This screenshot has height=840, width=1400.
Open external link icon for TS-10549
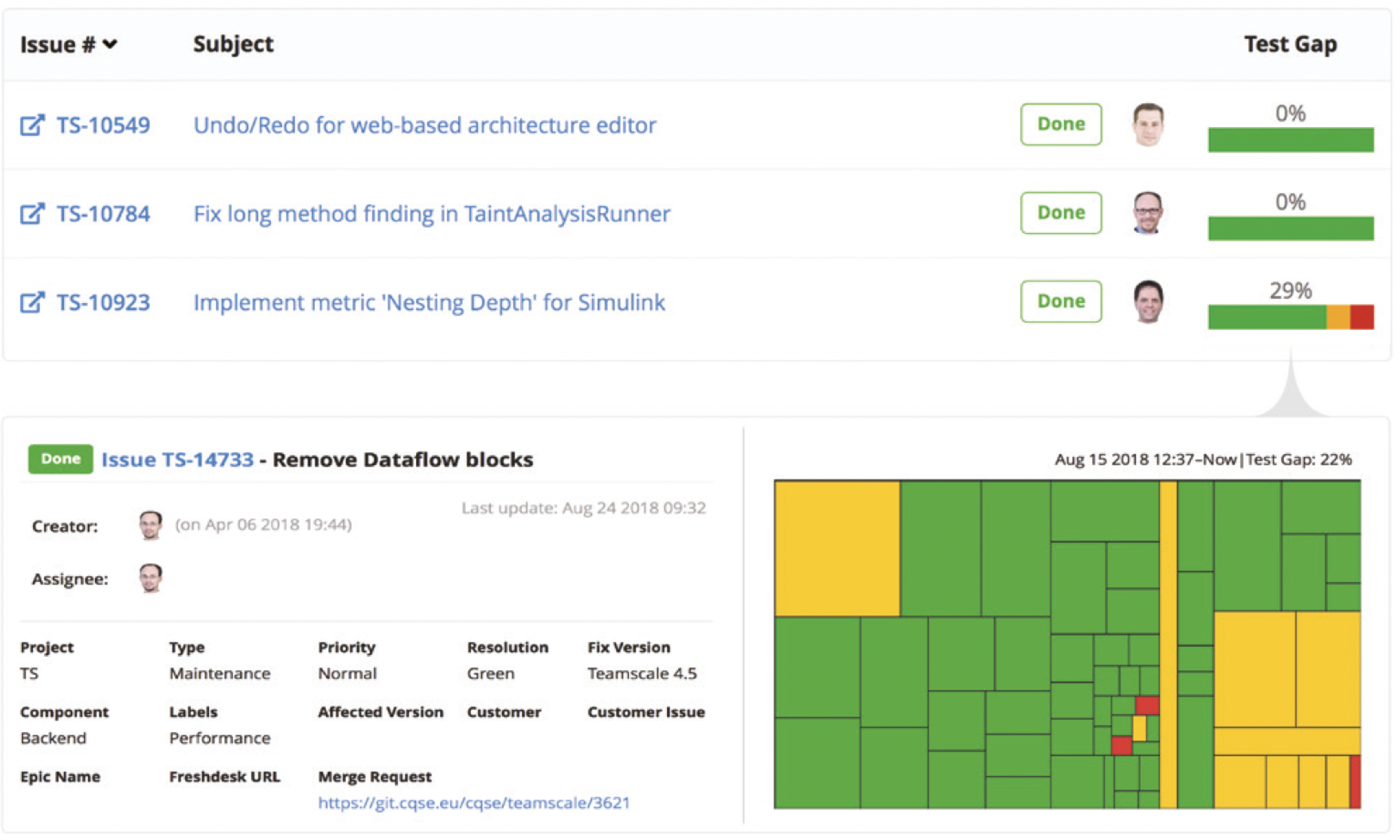[32, 125]
